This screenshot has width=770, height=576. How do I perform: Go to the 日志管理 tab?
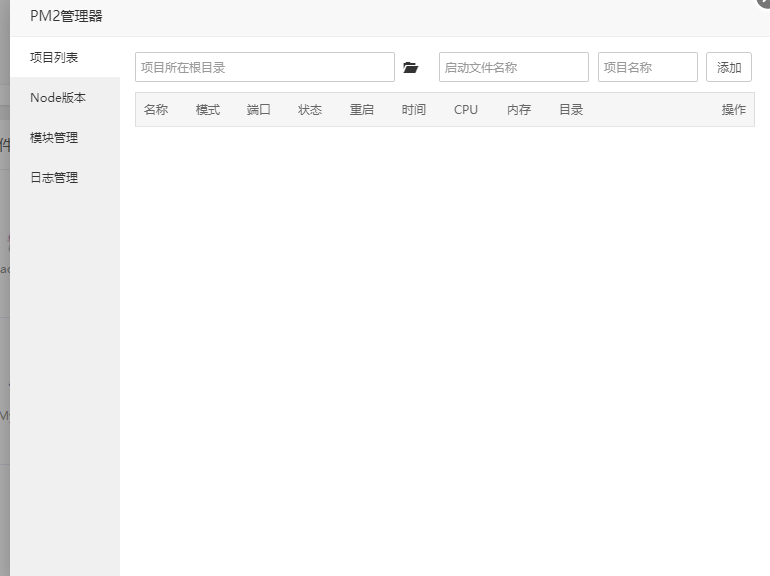[65, 177]
